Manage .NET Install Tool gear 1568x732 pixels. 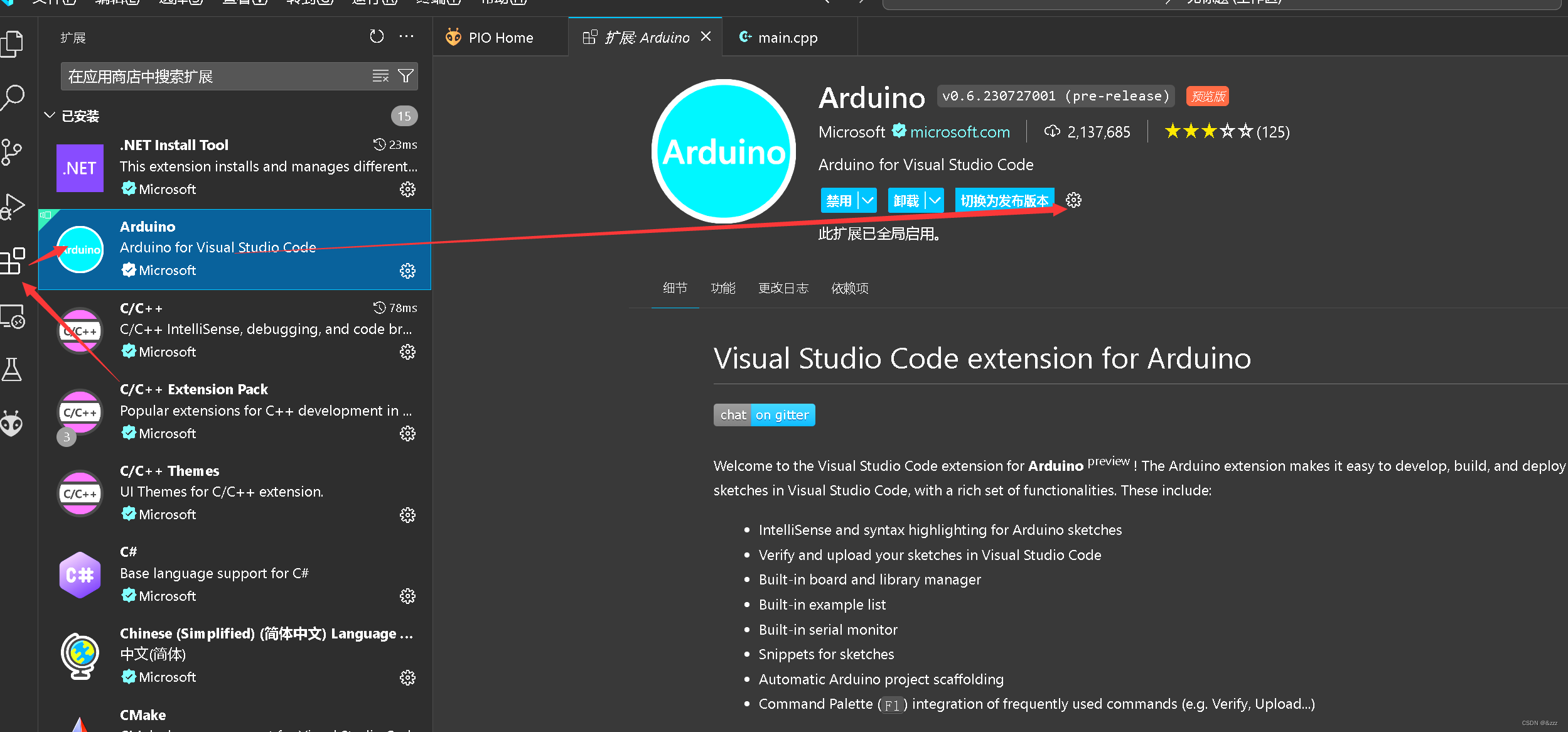[407, 189]
